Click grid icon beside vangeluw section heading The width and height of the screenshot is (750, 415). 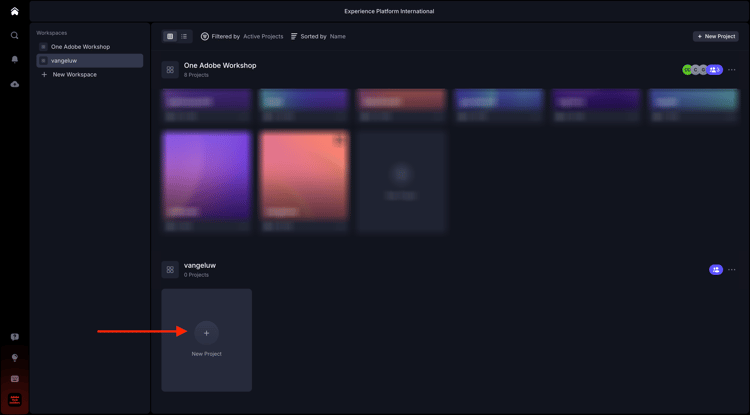(x=170, y=270)
